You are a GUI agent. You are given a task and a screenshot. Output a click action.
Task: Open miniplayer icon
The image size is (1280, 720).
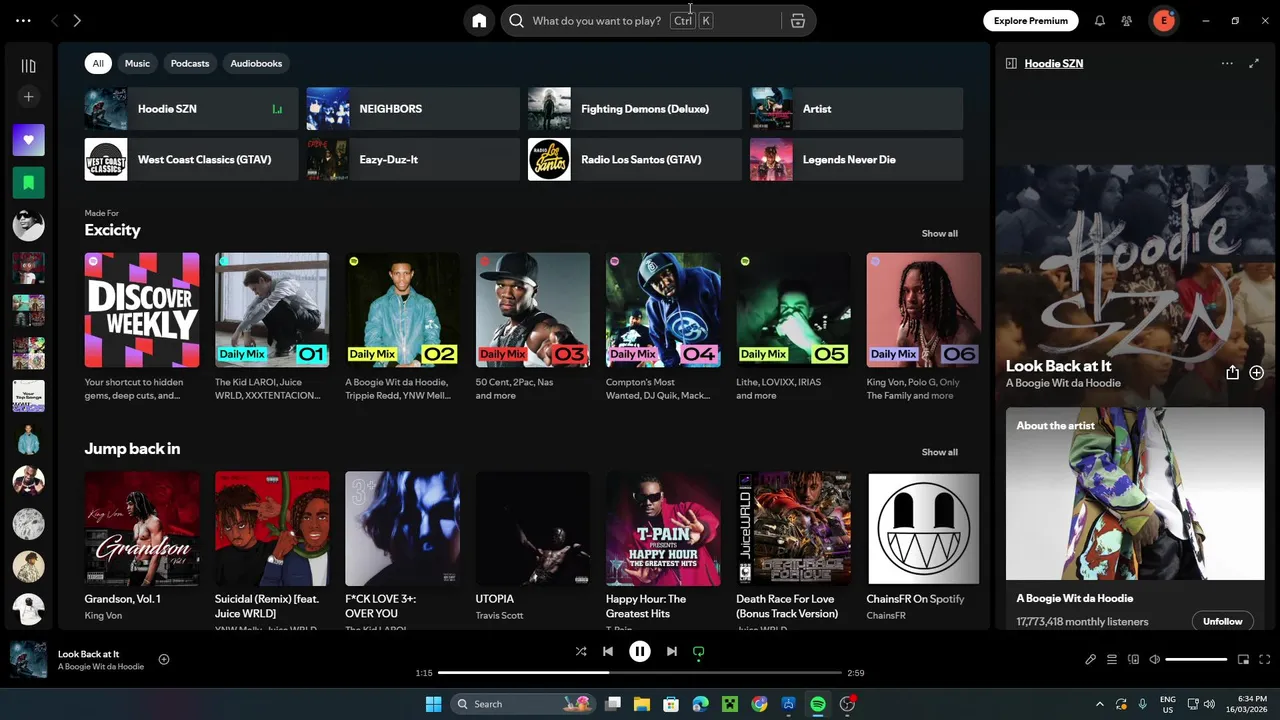[x=1243, y=659]
